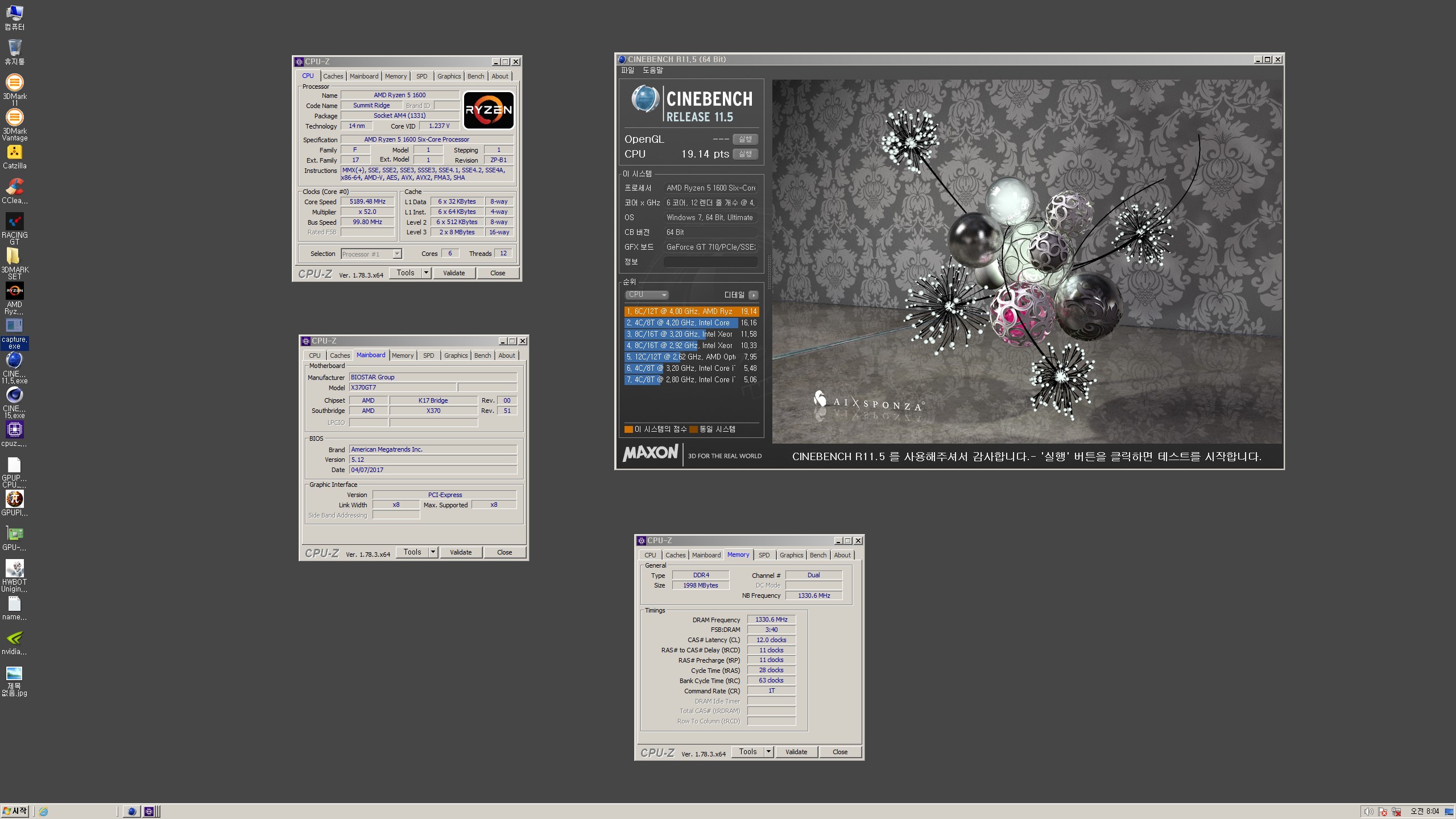Viewport: 1456px width, 819px height.
Task: Click Validate in top CPU-Z window
Action: tap(454, 273)
